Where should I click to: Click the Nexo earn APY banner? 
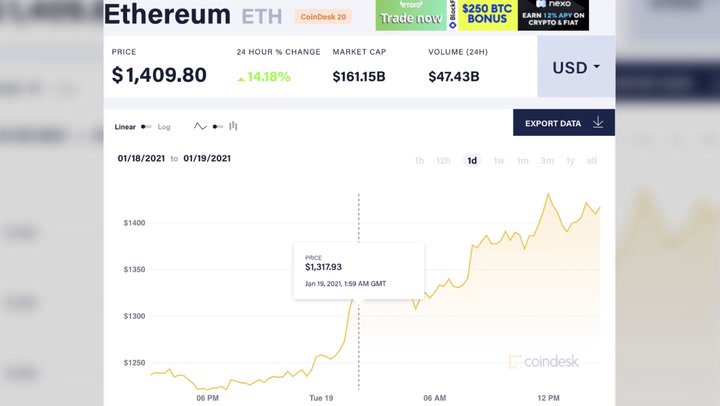tap(553, 15)
